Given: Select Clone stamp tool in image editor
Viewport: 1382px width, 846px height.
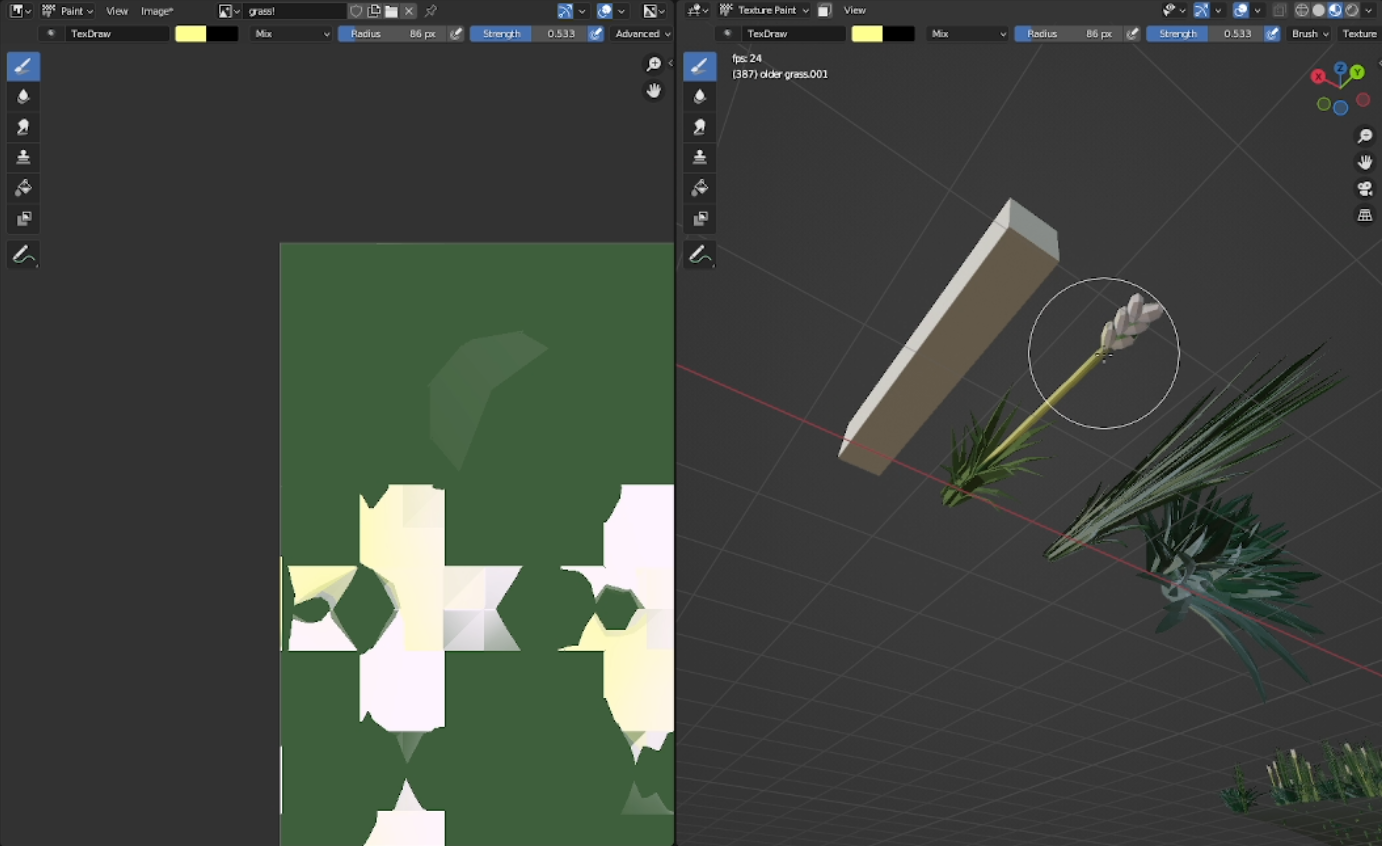Looking at the screenshot, I should (x=23, y=157).
